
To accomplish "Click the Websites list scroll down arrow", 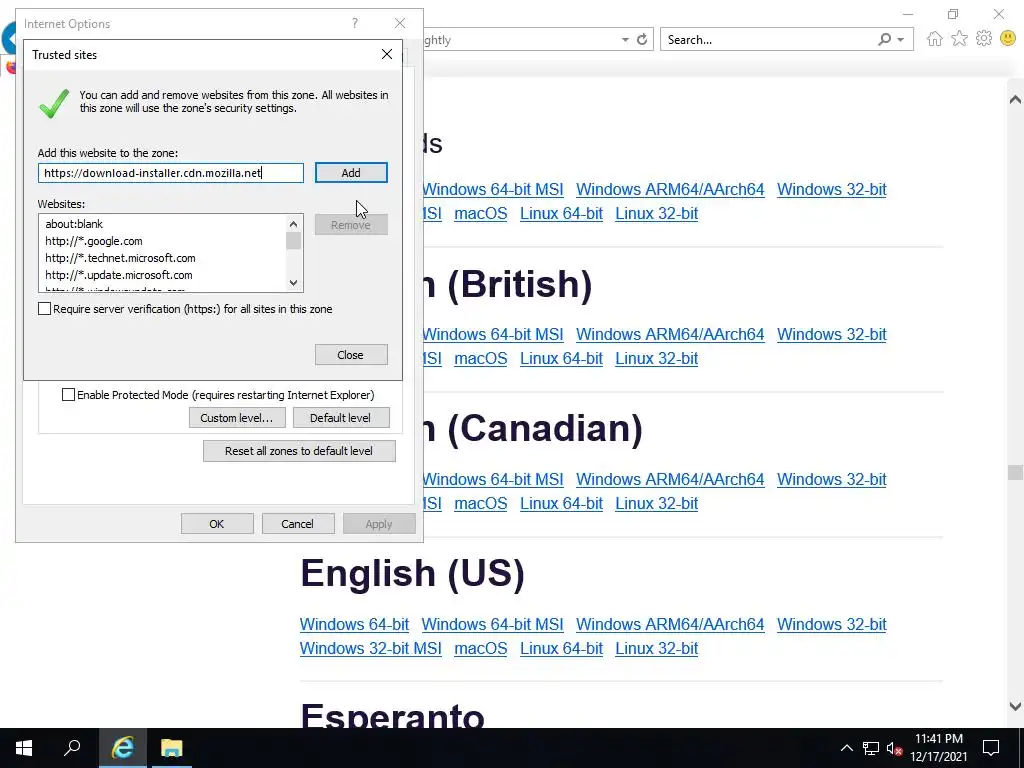I will pos(293,283).
